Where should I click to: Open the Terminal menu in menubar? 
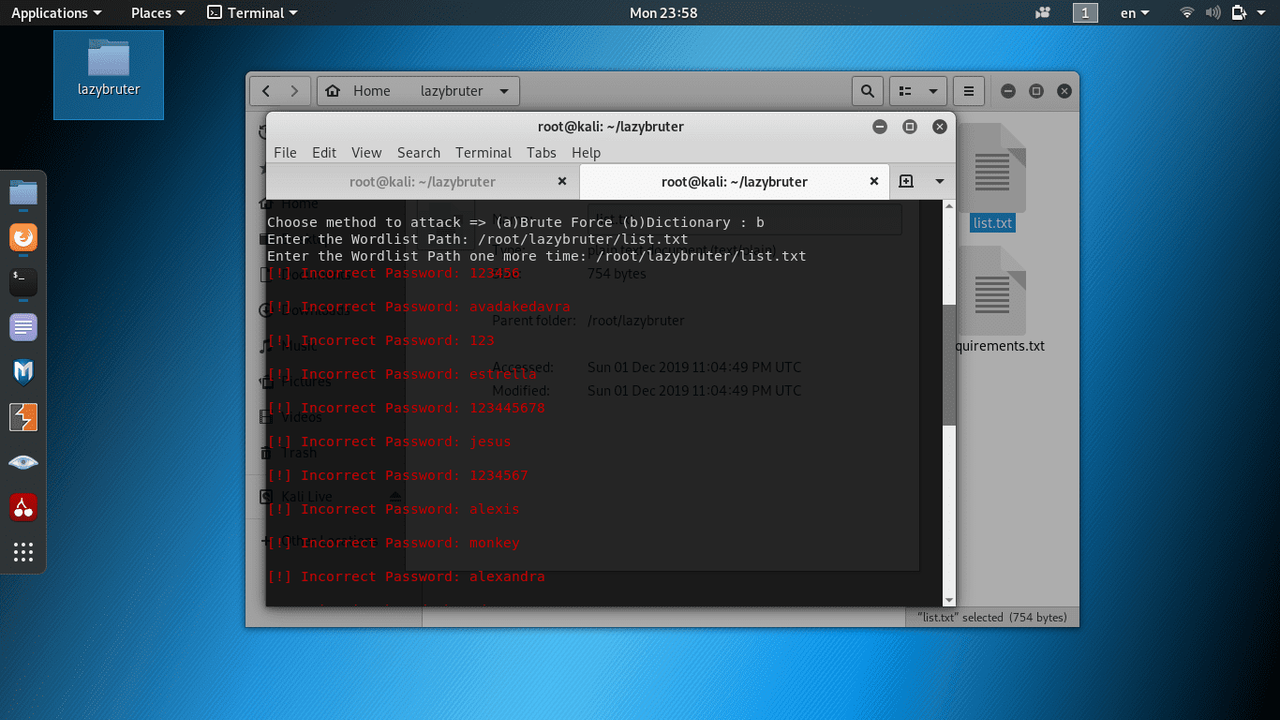tap(483, 152)
